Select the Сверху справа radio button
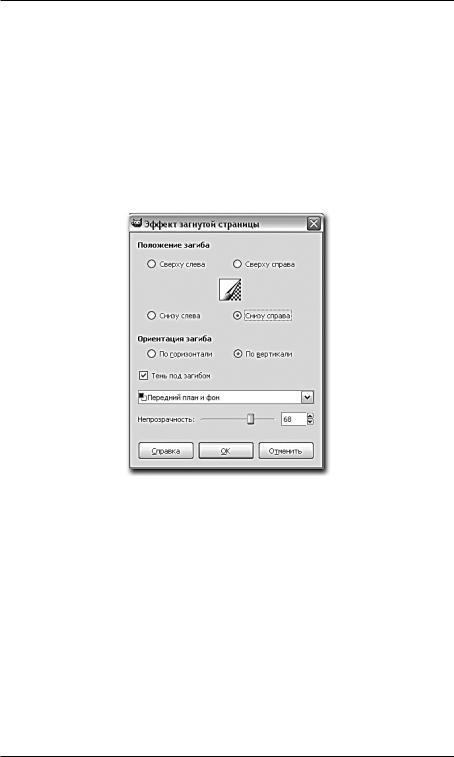The width and height of the screenshot is (454, 757). [x=237, y=264]
